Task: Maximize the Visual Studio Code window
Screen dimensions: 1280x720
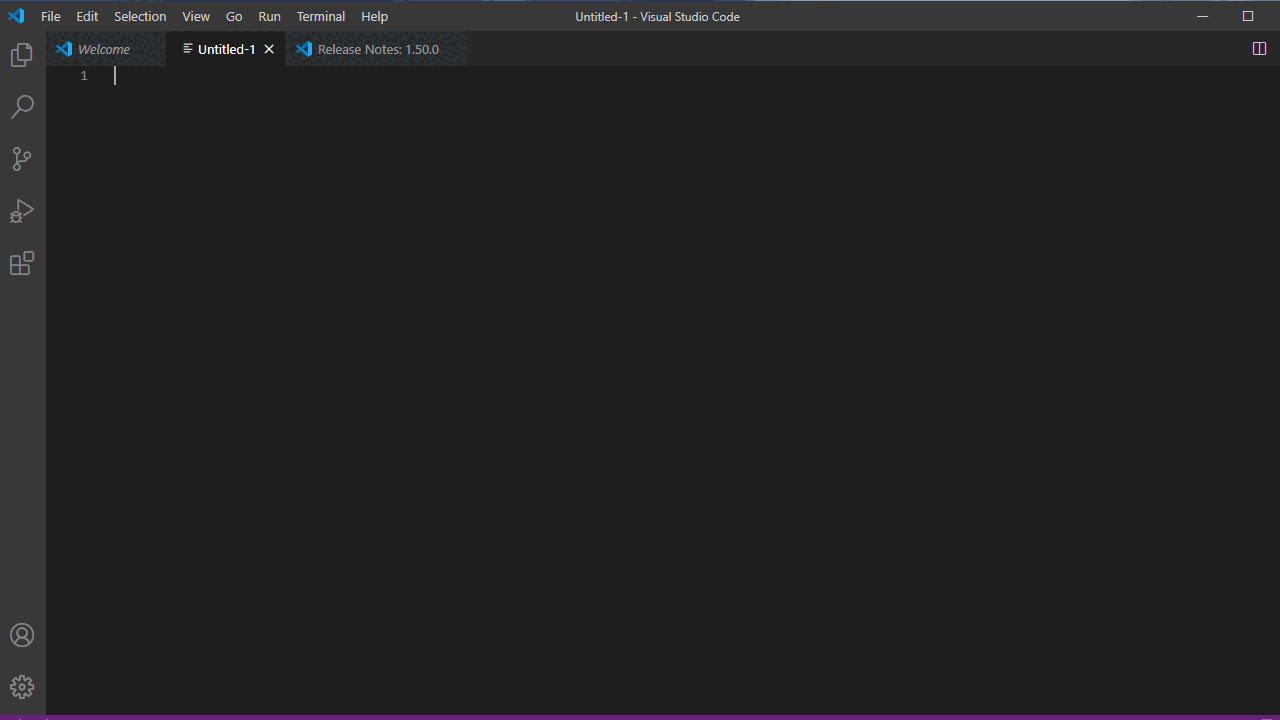Action: (1248, 16)
